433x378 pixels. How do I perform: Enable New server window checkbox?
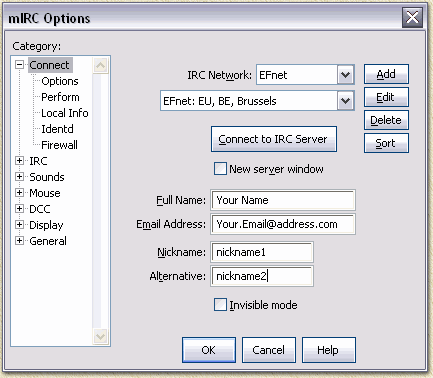pyautogui.click(x=220, y=169)
